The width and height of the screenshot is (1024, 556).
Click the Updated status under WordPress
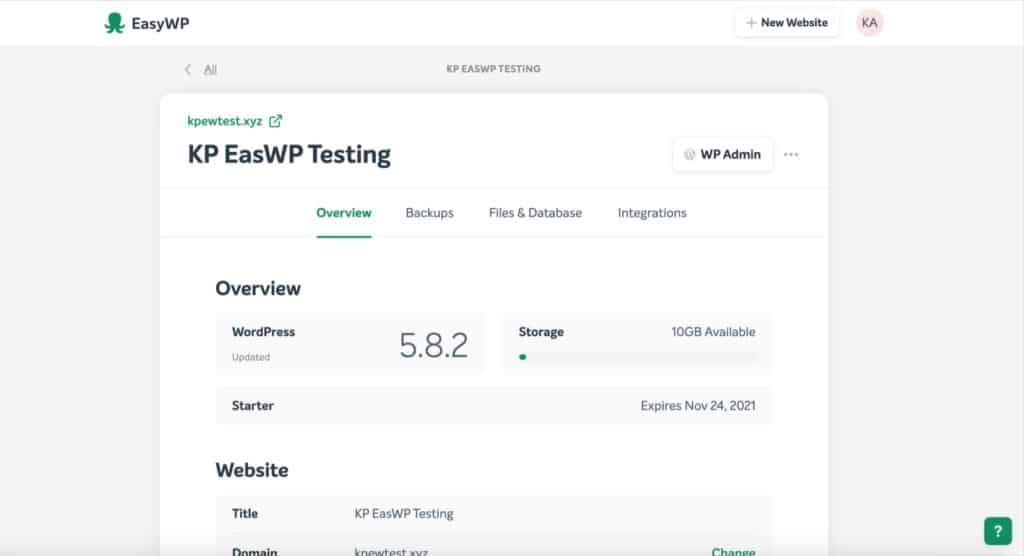251,357
